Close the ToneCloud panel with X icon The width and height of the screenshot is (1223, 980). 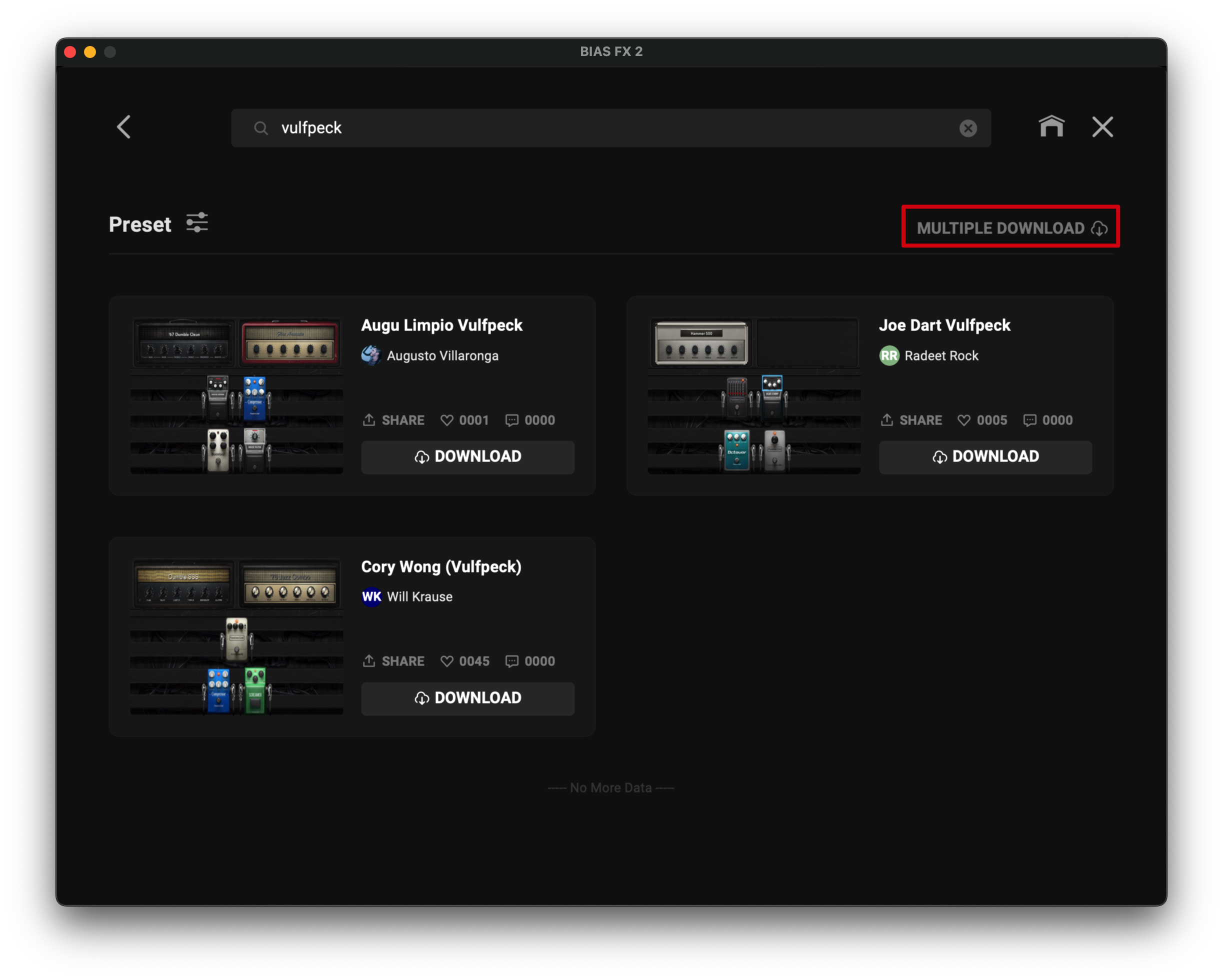[x=1102, y=127]
